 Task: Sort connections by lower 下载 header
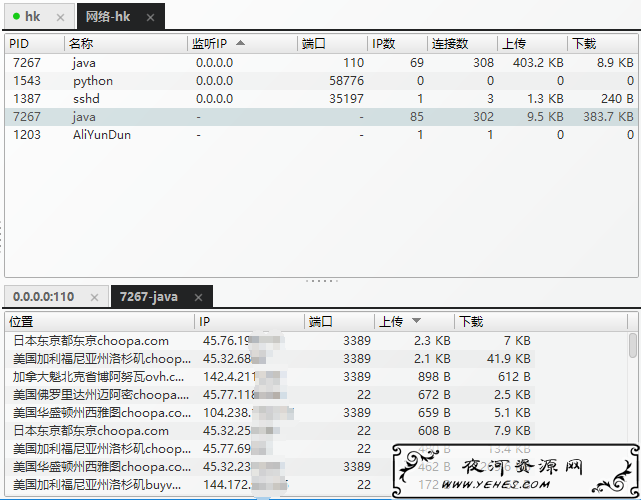[540, 322]
